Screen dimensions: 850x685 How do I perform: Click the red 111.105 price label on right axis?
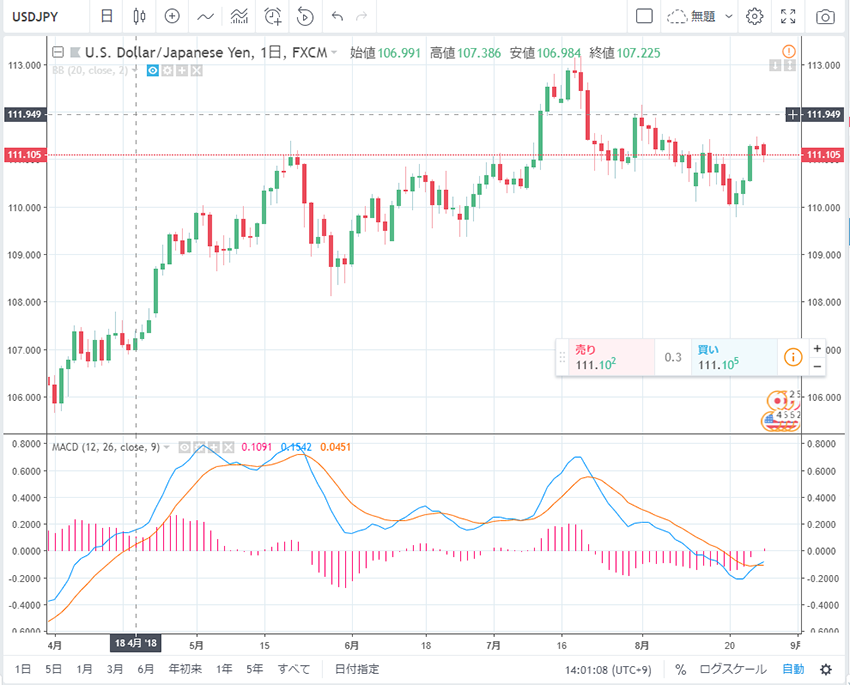click(823, 155)
